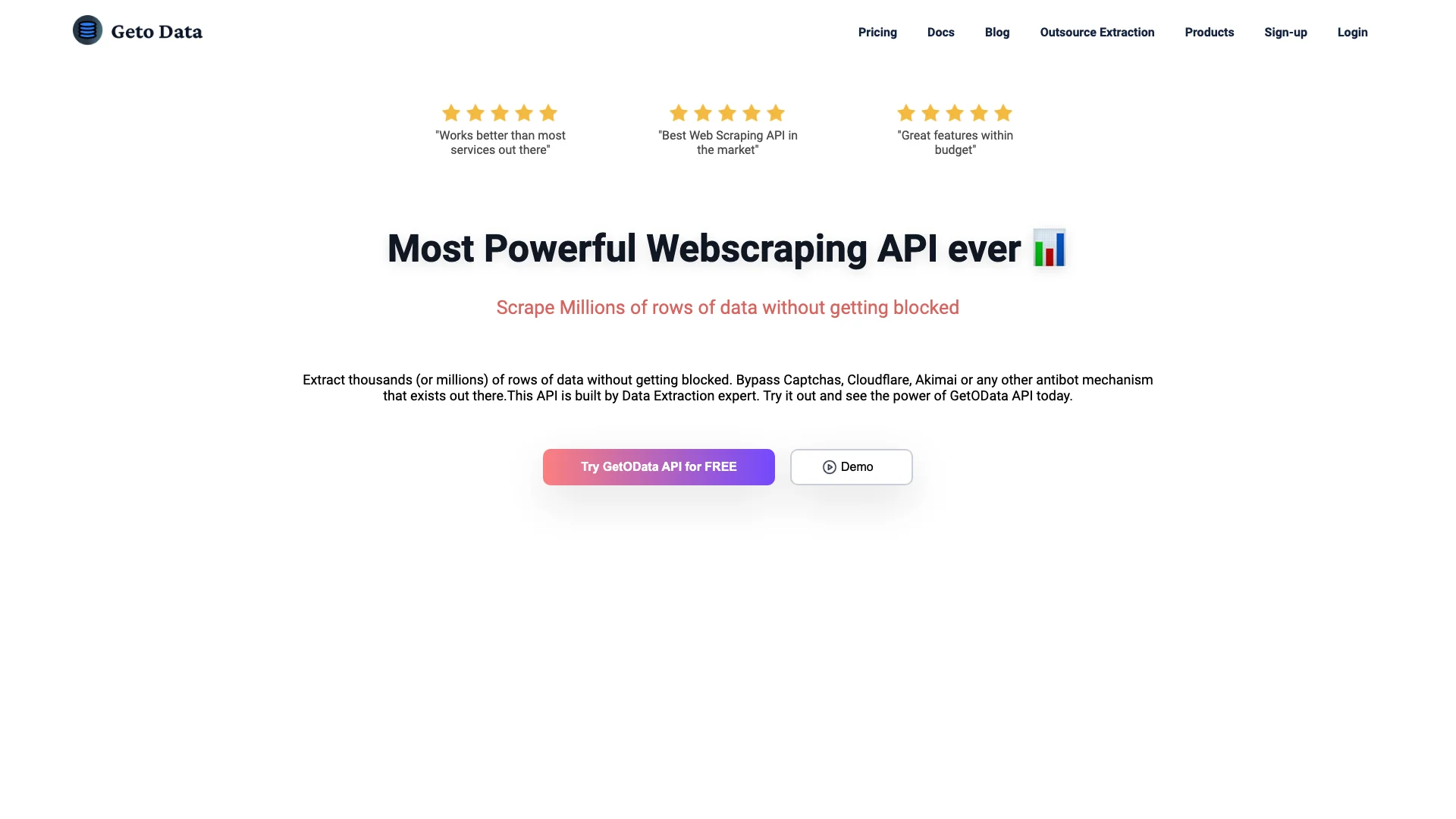The image size is (1456, 819).
Task: Select the Sign-up option
Action: [1286, 32]
